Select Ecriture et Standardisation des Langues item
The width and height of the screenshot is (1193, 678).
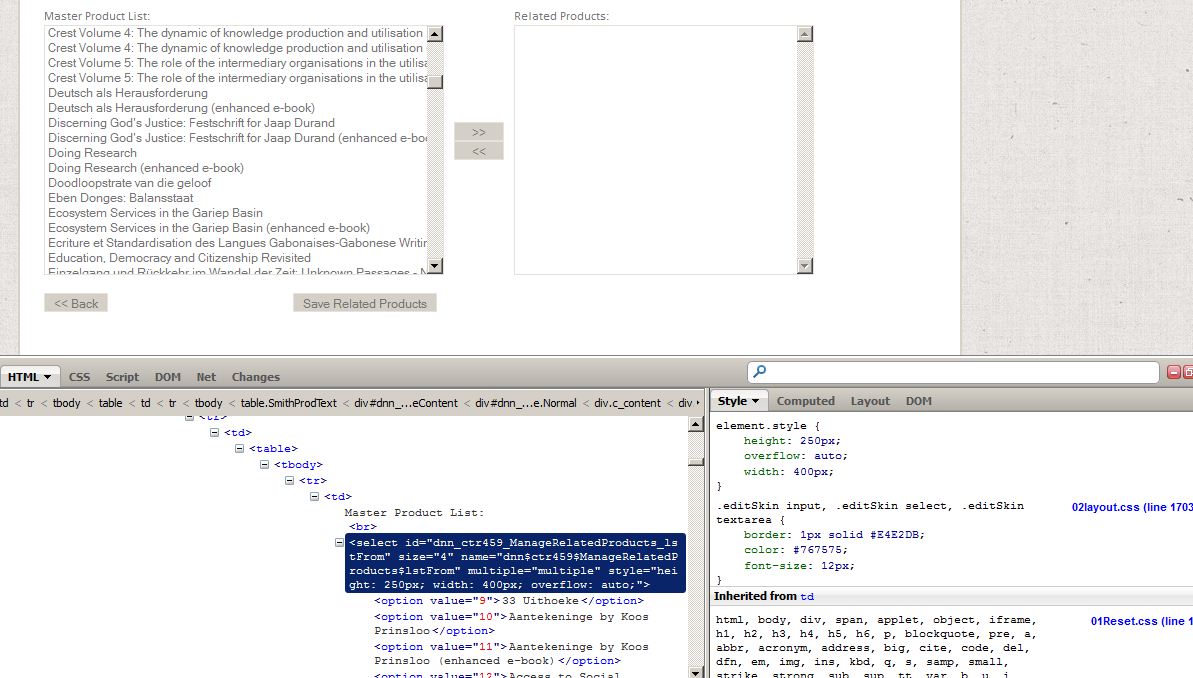click(x=237, y=243)
